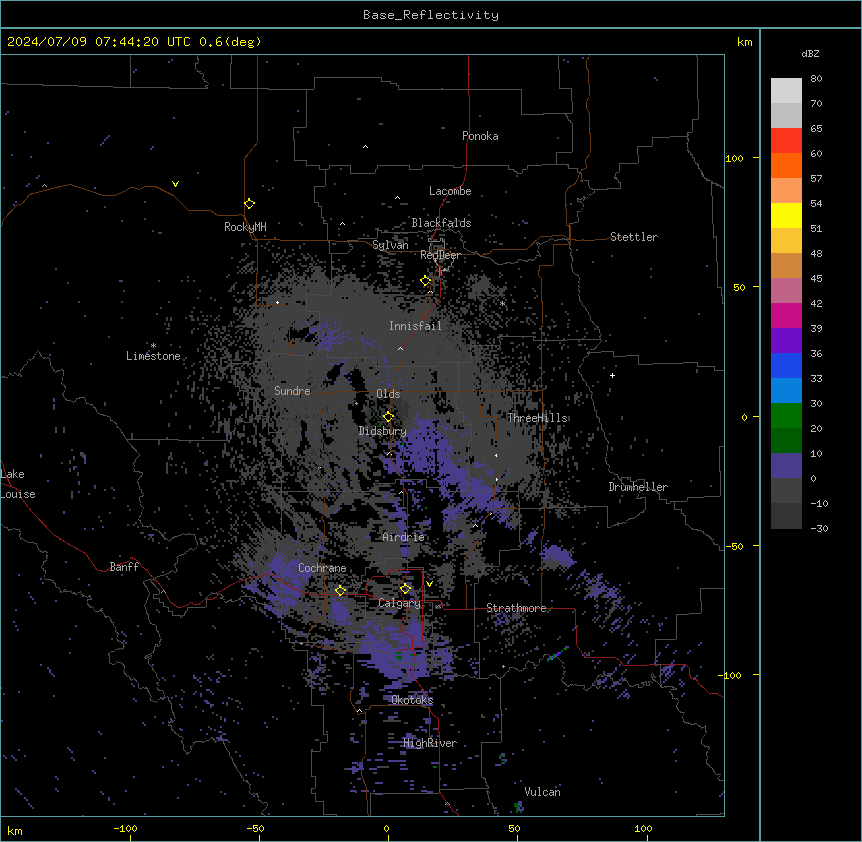Screen dimensions: 862x842
Task: Click the Didsbury town label
Action: tap(383, 431)
